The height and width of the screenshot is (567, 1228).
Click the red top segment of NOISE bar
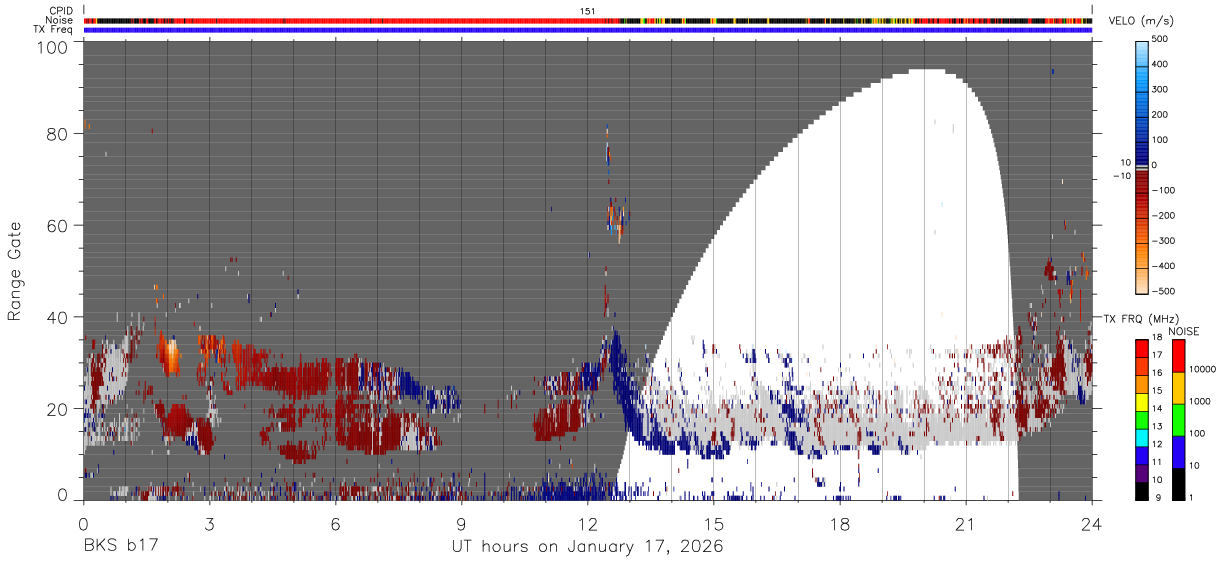point(1177,356)
